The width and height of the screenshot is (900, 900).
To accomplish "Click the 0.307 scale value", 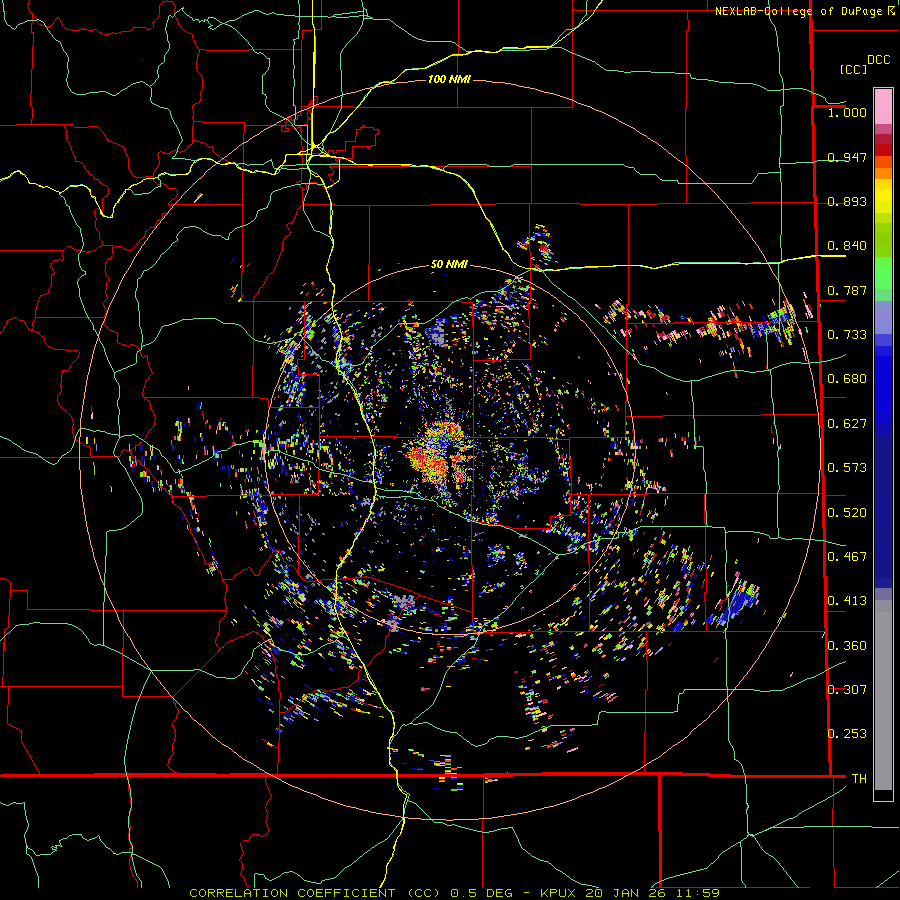I will (847, 690).
